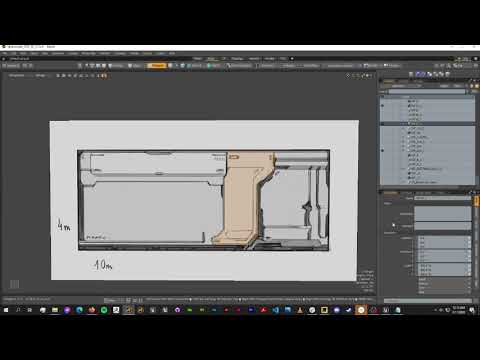The image size is (480, 360).
Task: Open the Windows notification center
Action: [472, 310]
